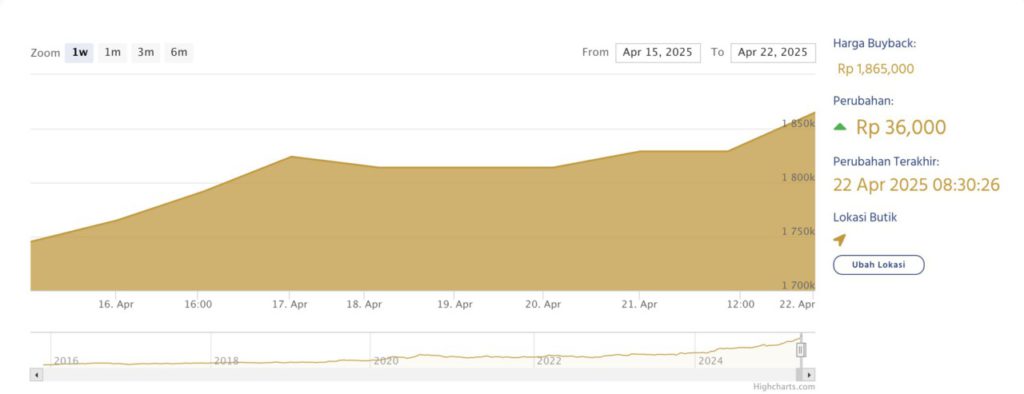Select the 6m zoom range

point(179,52)
